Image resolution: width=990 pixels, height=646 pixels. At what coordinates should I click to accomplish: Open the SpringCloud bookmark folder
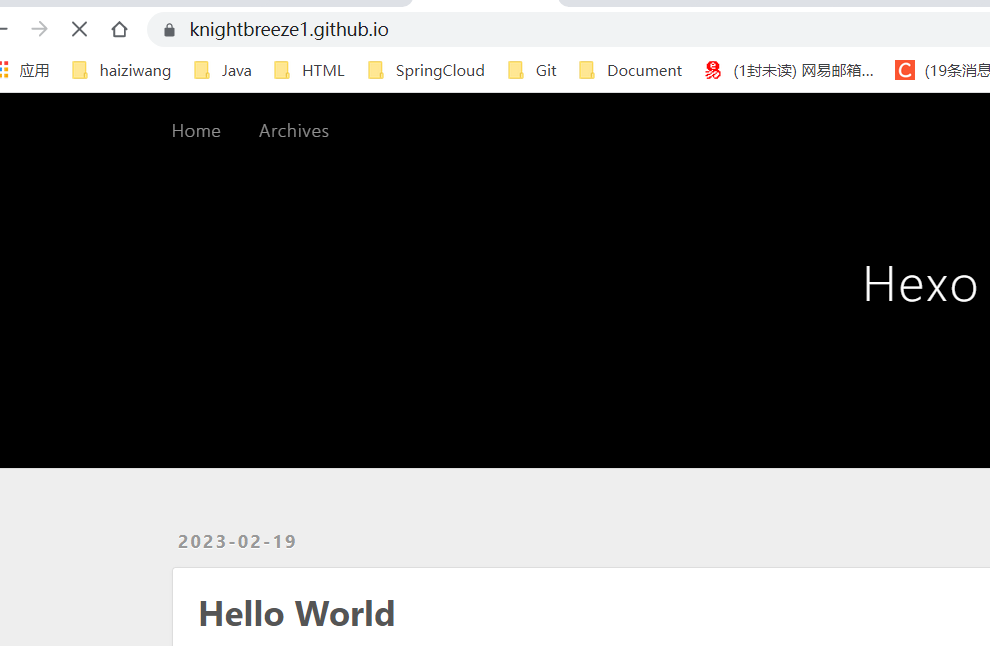[426, 70]
